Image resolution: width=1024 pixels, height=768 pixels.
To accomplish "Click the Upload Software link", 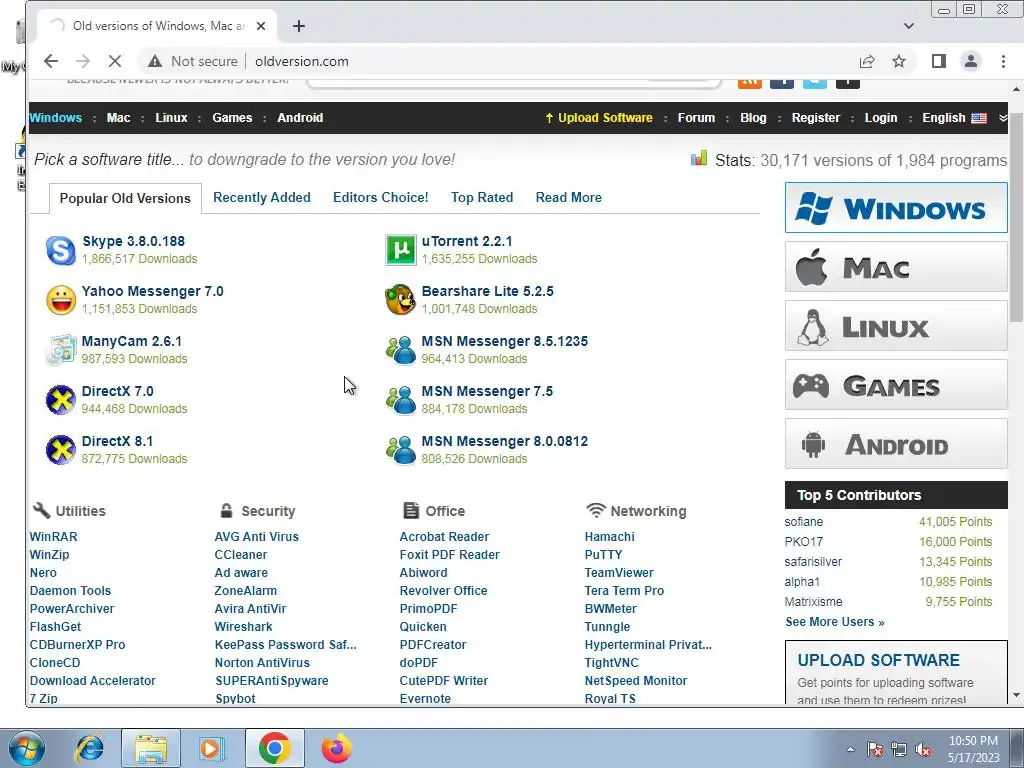I will (x=599, y=118).
